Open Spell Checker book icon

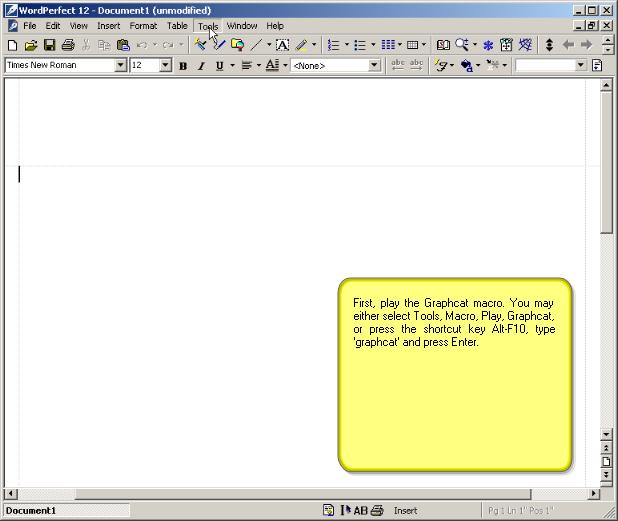pyautogui.click(x=443, y=45)
